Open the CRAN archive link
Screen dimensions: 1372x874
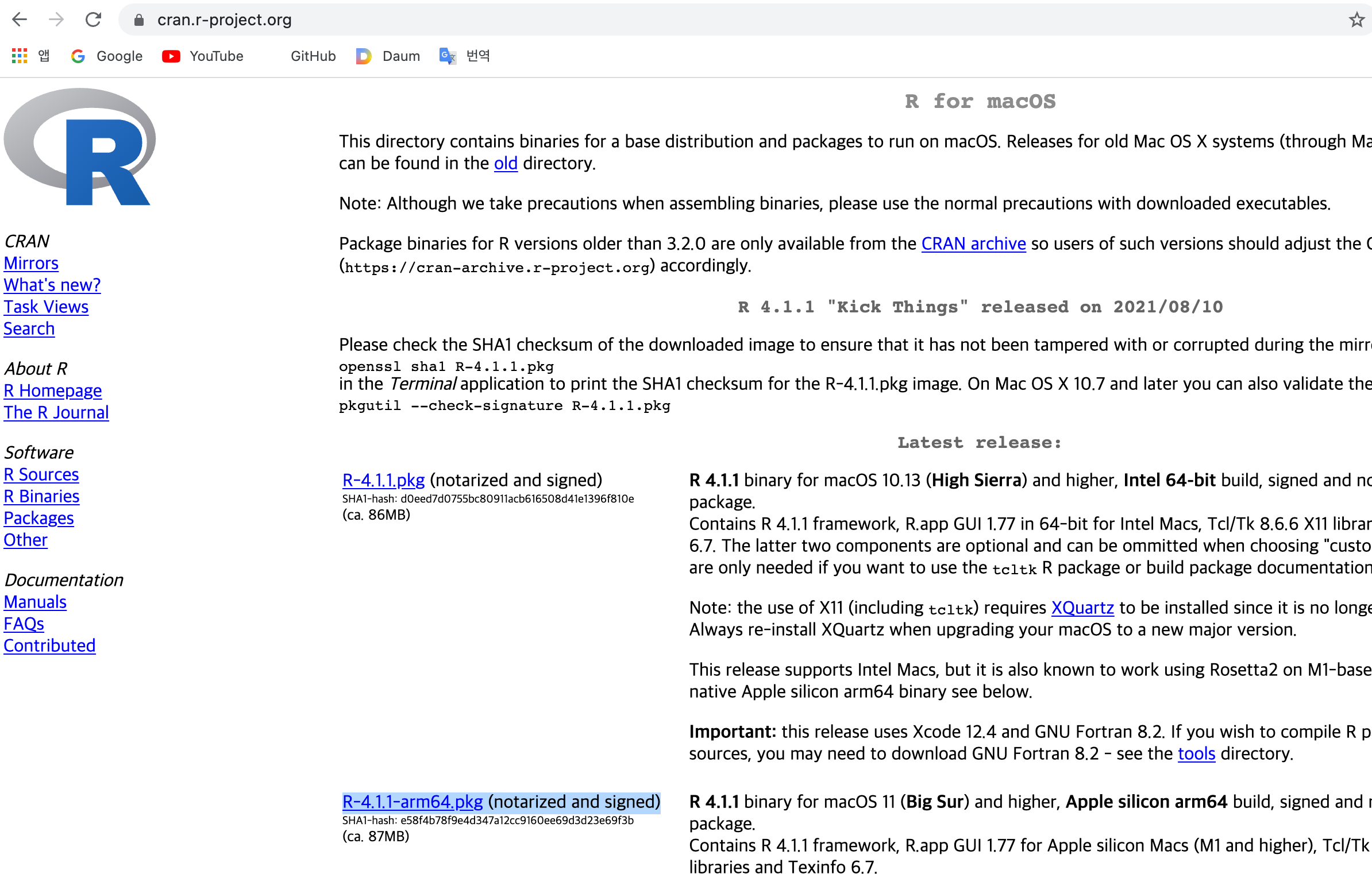click(973, 243)
